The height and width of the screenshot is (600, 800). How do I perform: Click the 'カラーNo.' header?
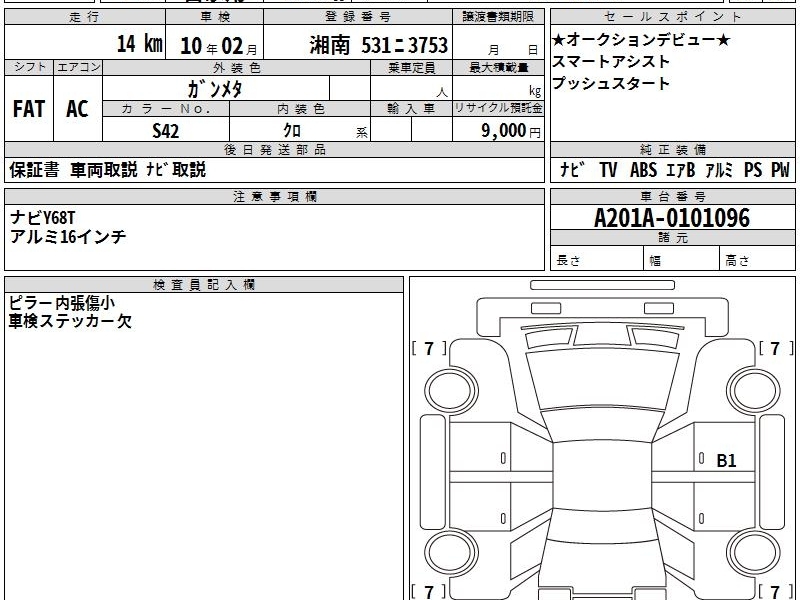click(166, 109)
